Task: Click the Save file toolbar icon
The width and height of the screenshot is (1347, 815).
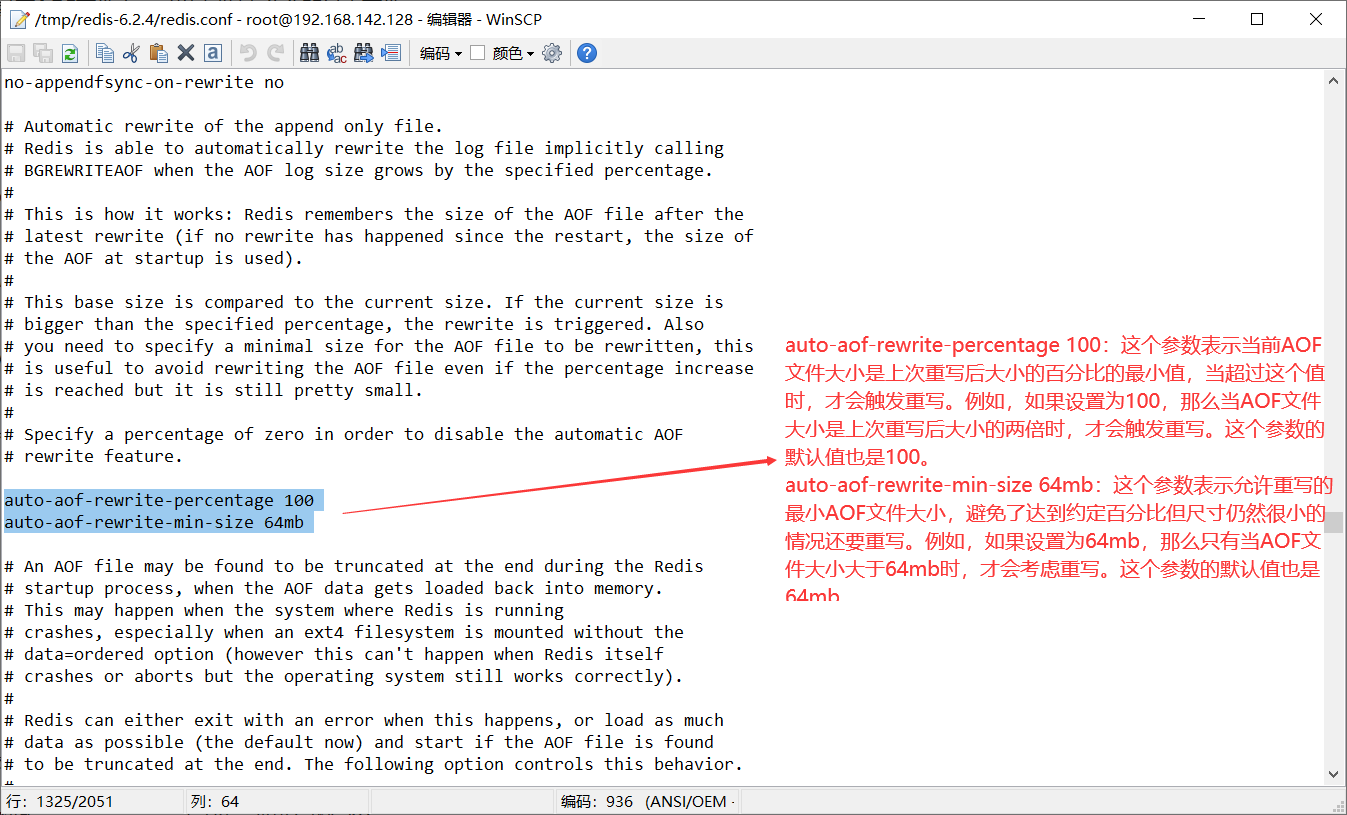Action: point(16,53)
